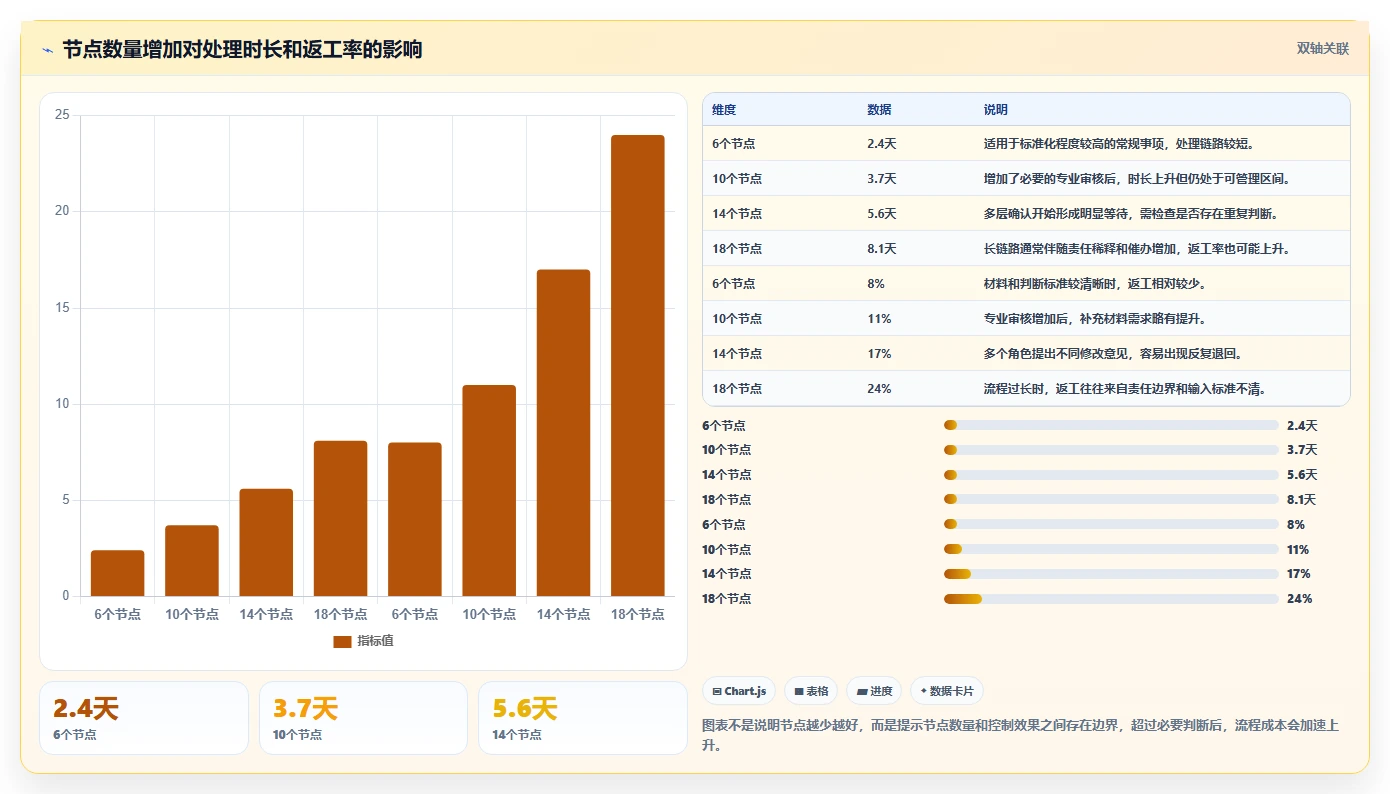Image resolution: width=1390 pixels, height=794 pixels.
Task: Click the table cell showing 8.1天
Action: tap(882, 249)
